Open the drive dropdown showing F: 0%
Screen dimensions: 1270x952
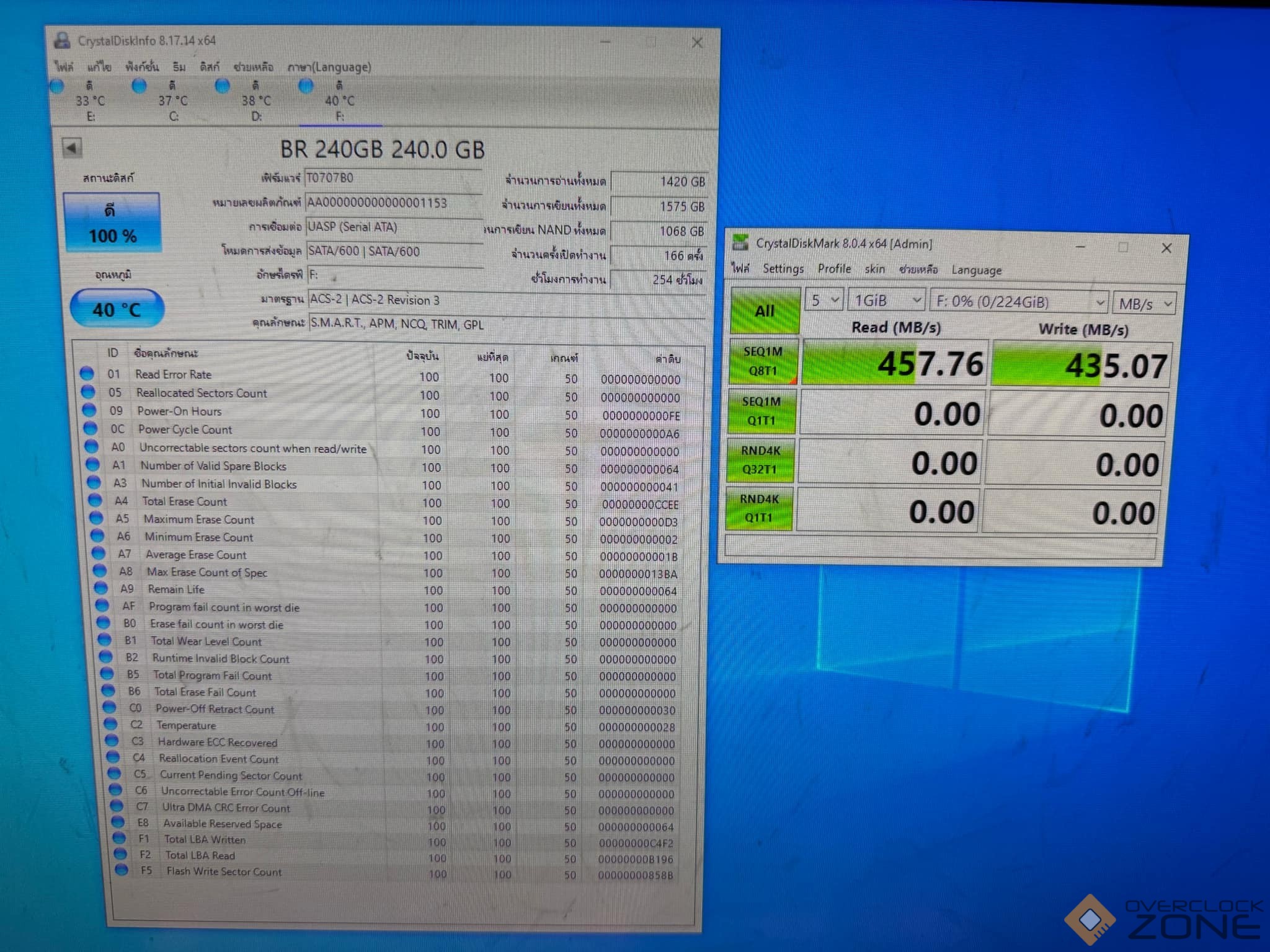click(1019, 302)
